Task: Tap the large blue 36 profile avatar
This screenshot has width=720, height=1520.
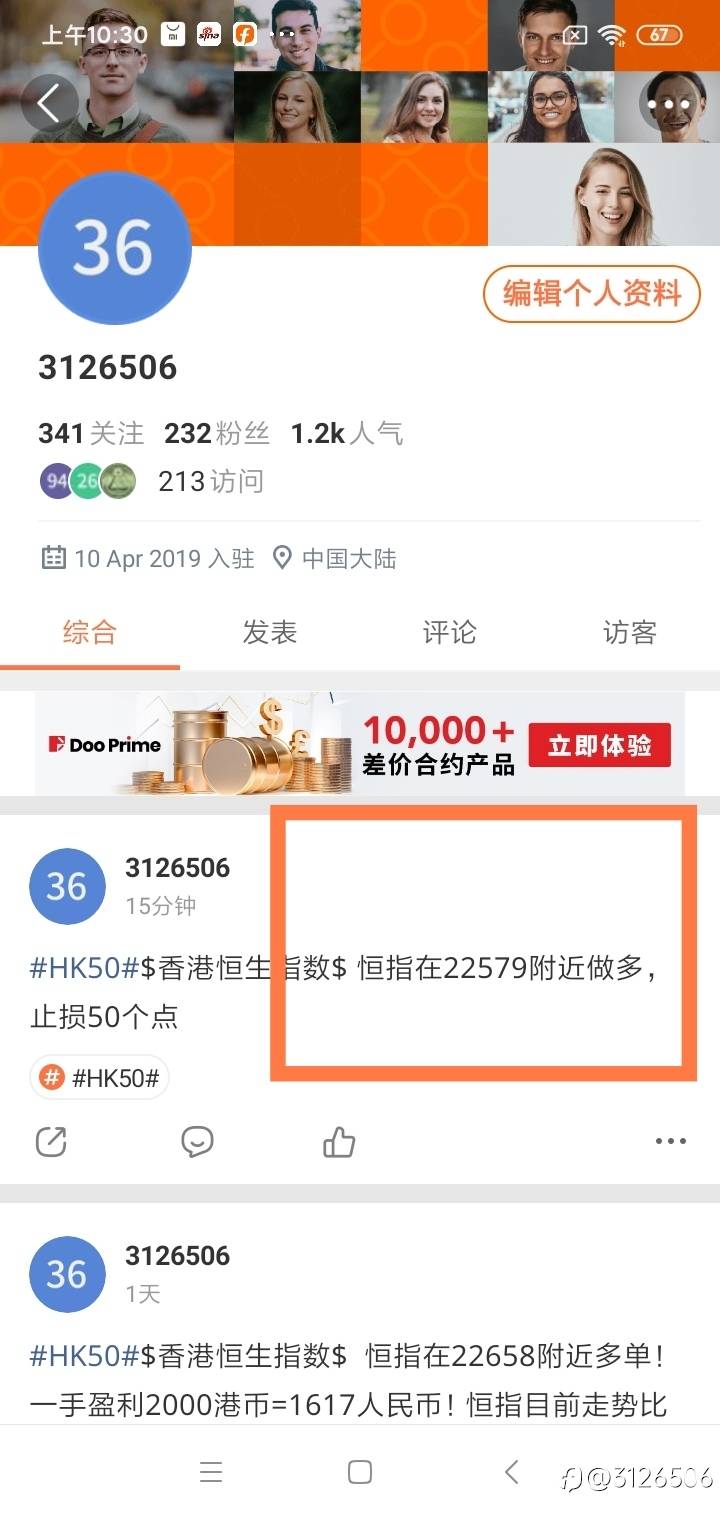Action: tap(114, 248)
